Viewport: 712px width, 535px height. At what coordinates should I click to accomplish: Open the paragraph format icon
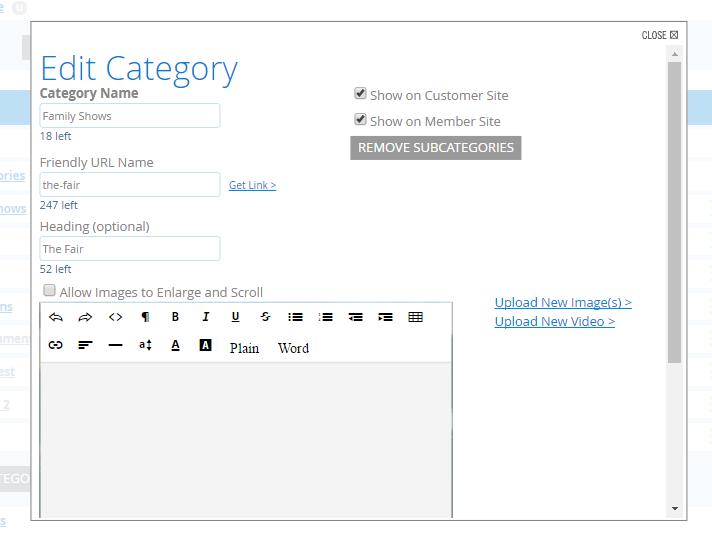pos(145,317)
